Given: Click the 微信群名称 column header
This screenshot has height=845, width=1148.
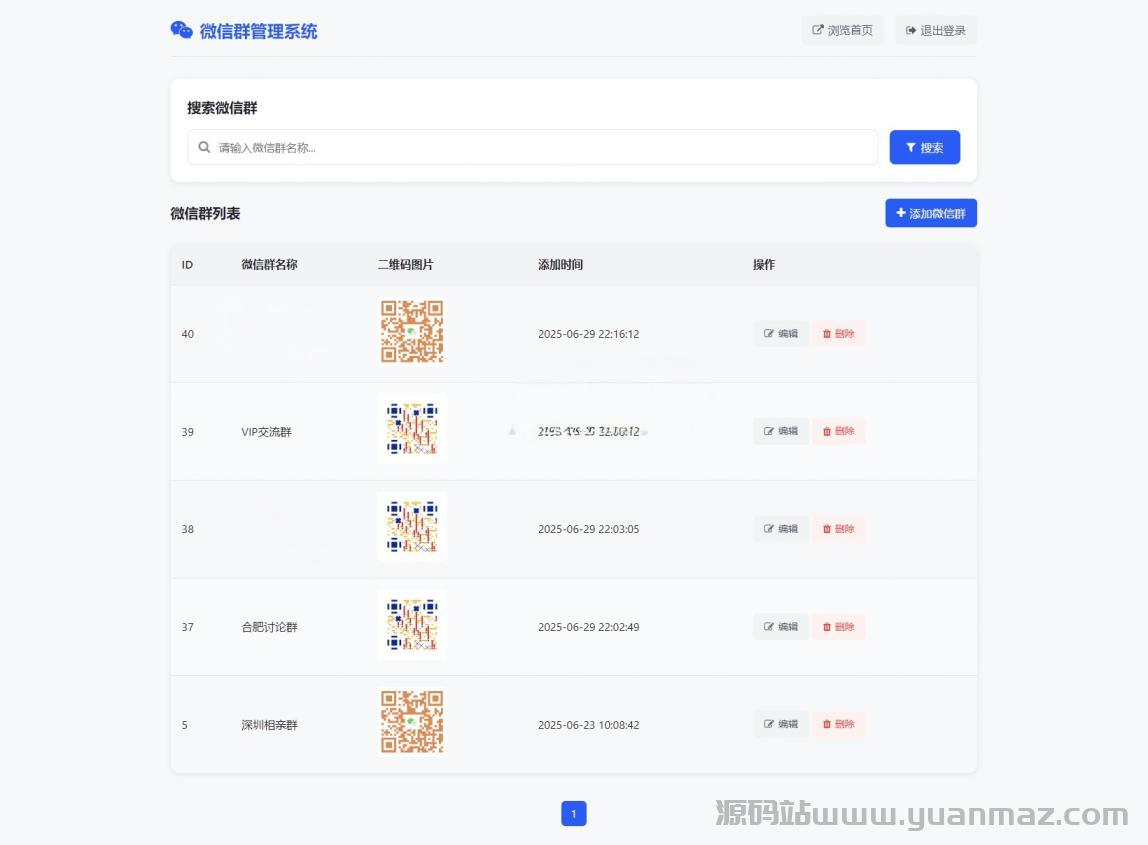Looking at the screenshot, I should [x=269, y=264].
